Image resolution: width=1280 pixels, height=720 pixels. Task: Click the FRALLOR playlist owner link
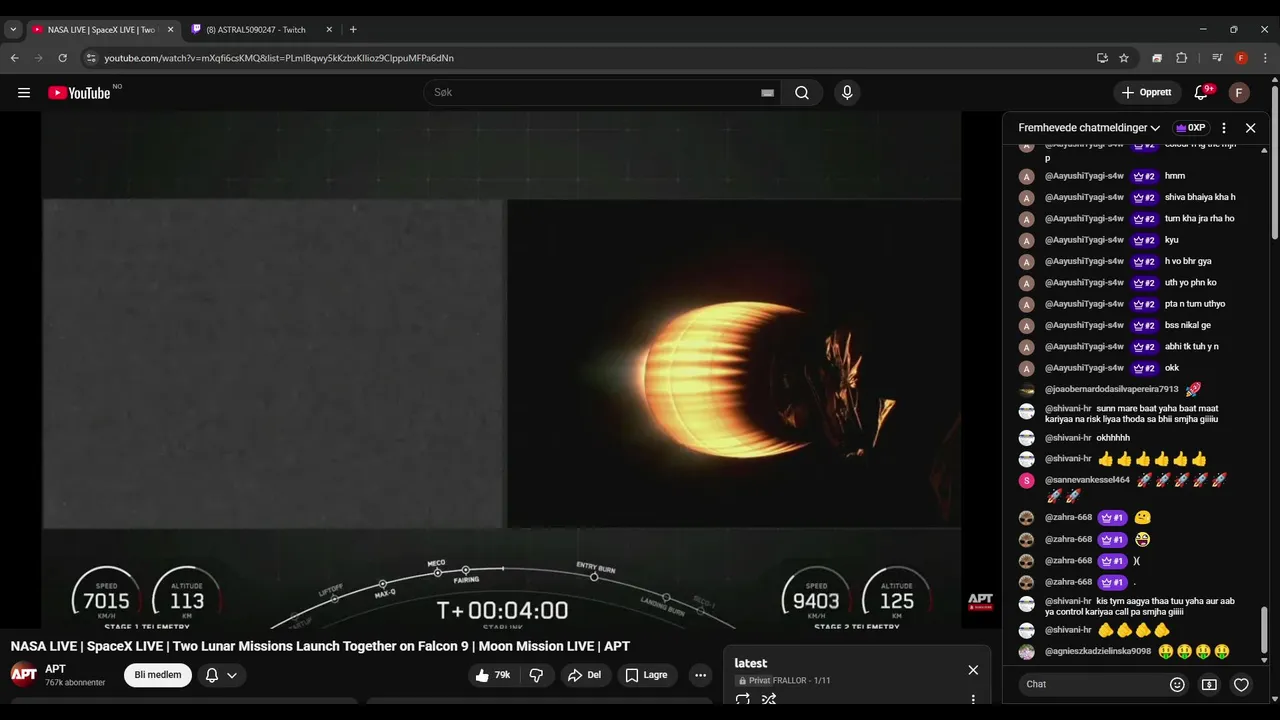790,681
